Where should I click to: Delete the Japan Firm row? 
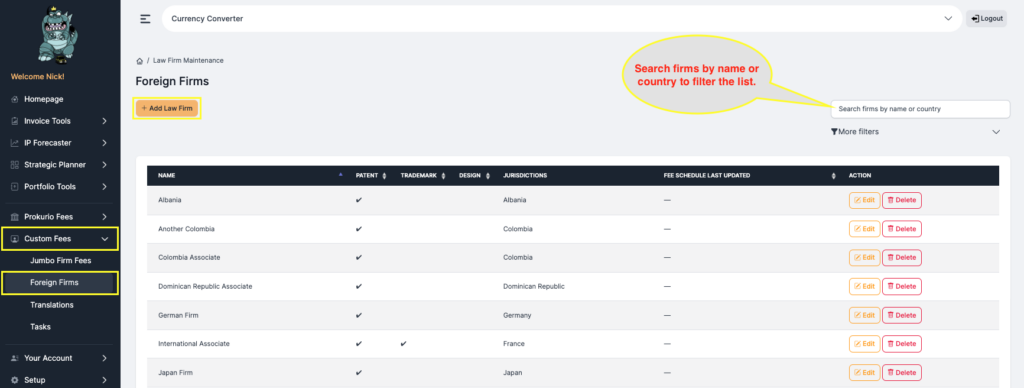(x=902, y=372)
